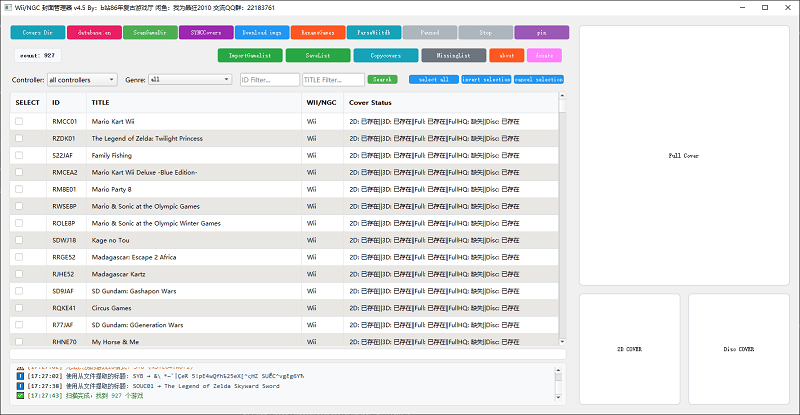The image size is (800, 415).
Task: Click the green Search button
Action: click(382, 80)
